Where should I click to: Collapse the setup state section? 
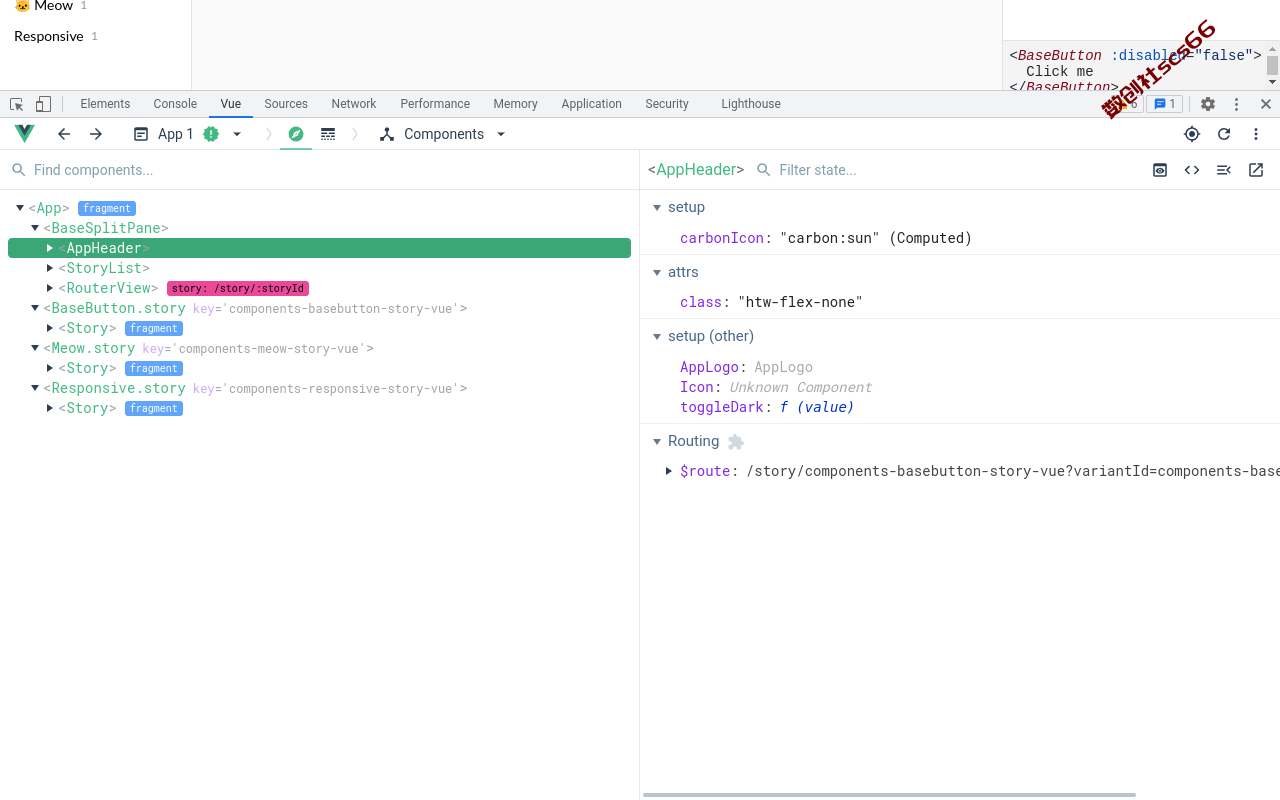pyautogui.click(x=657, y=208)
